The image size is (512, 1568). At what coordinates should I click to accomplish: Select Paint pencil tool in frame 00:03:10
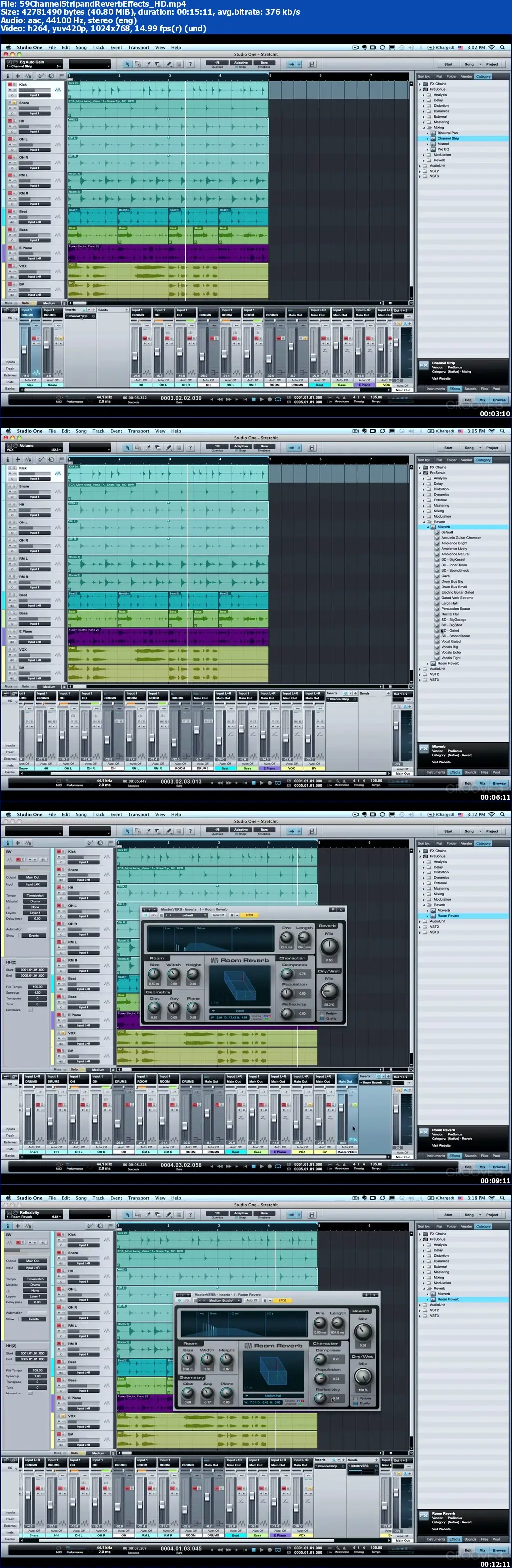[169, 64]
